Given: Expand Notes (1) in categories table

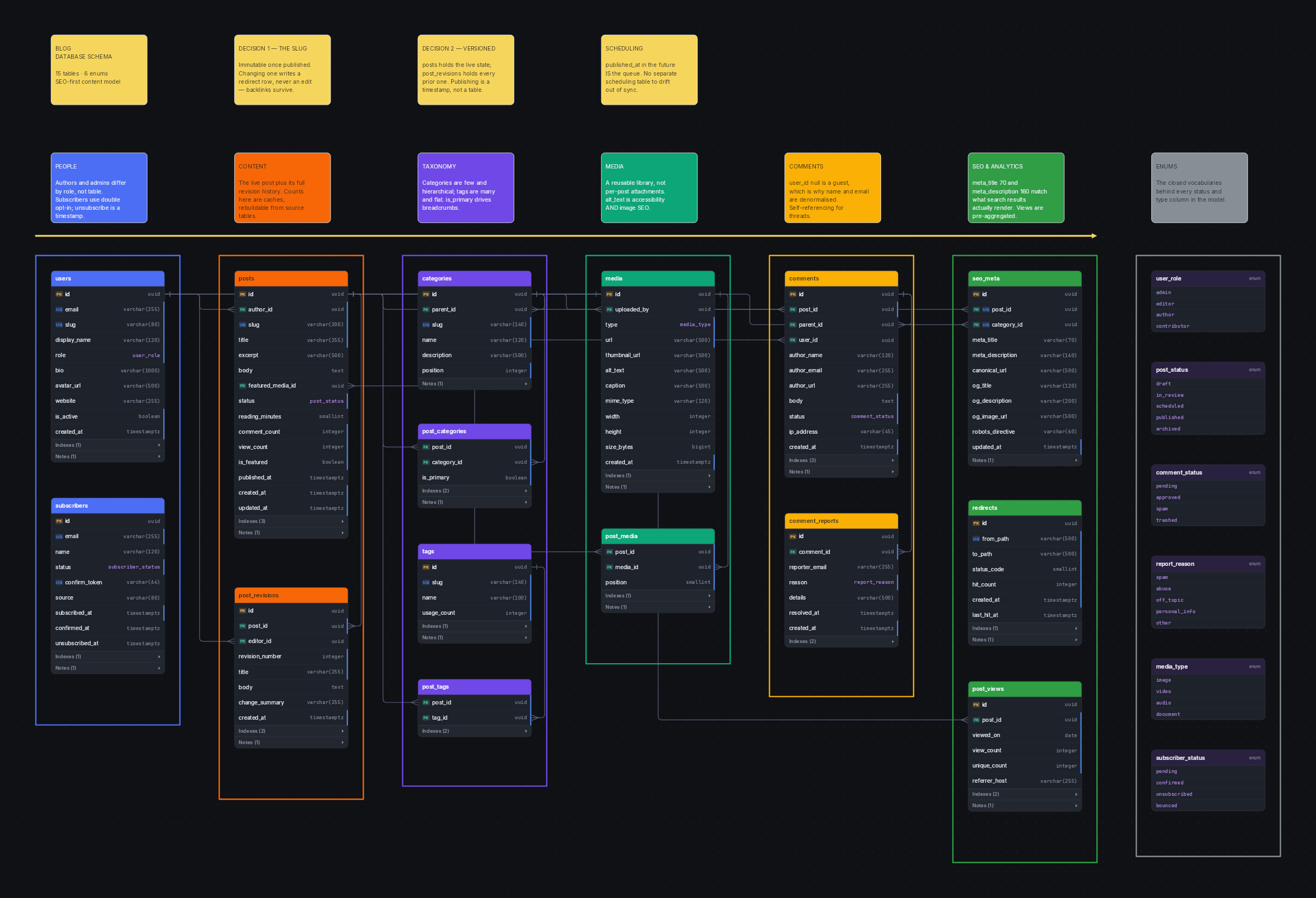Looking at the screenshot, I should [475, 384].
